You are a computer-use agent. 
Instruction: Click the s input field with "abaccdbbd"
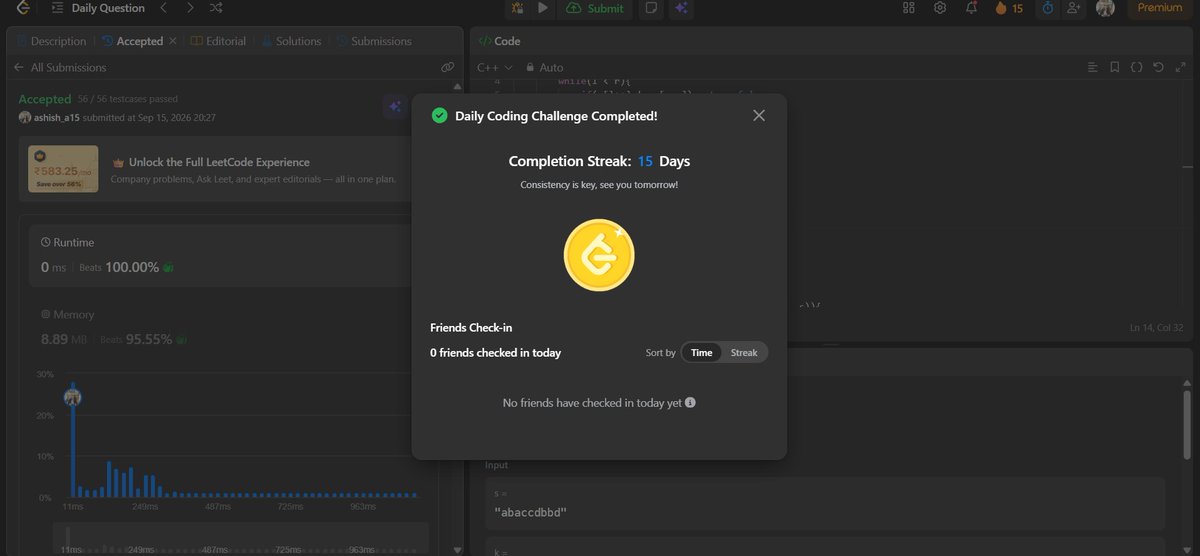(x=825, y=503)
